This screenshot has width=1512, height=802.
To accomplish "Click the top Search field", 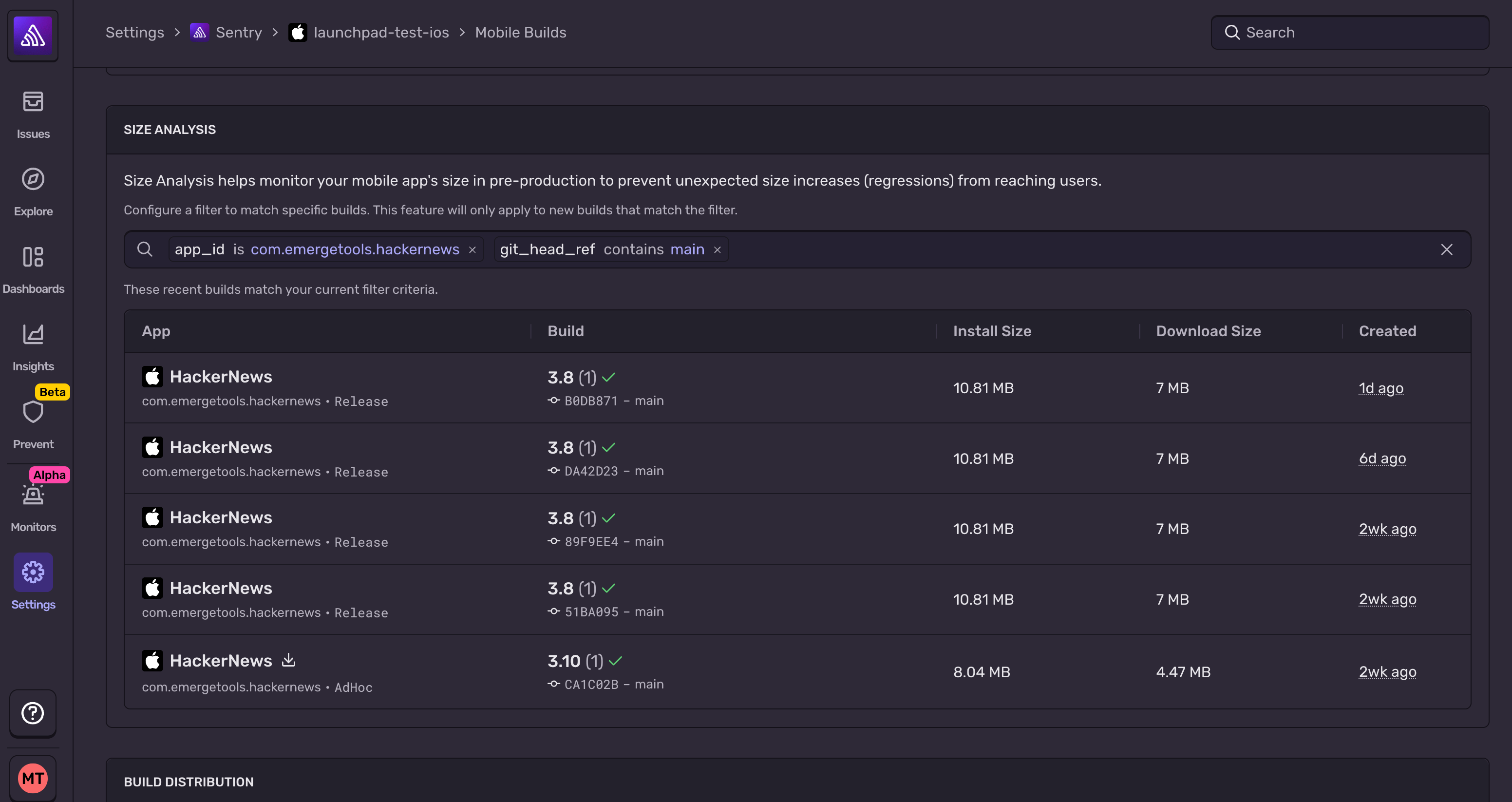I will 1350,32.
